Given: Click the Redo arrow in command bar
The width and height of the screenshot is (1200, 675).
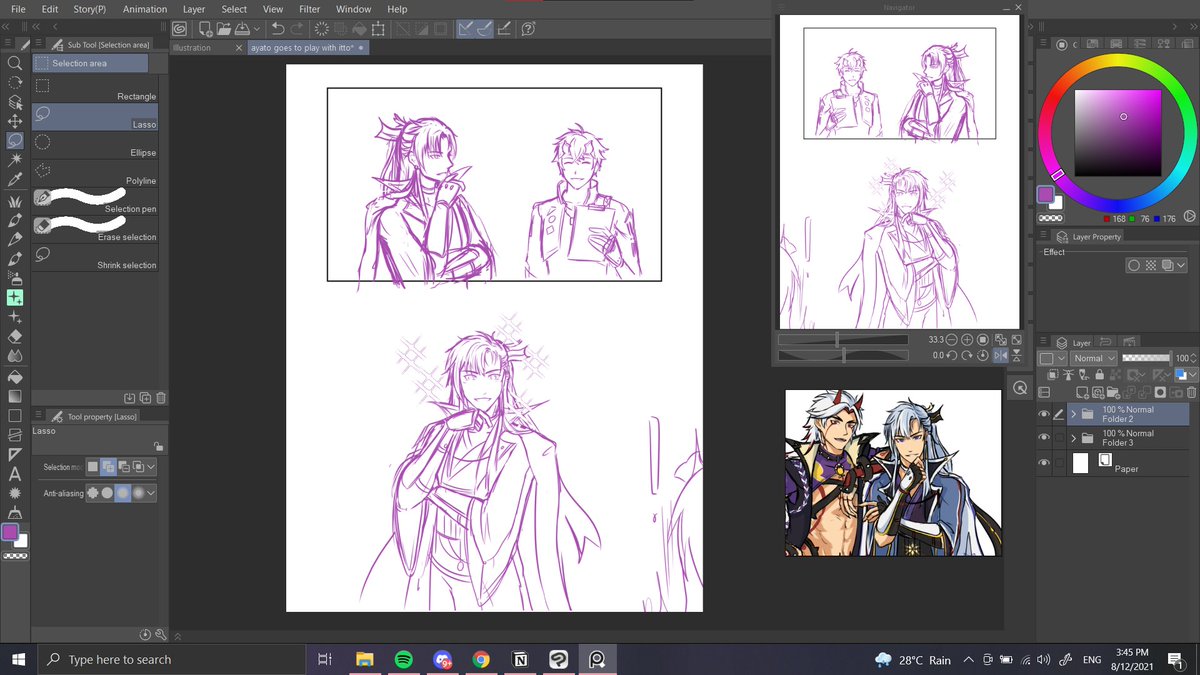Looking at the screenshot, I should [x=298, y=29].
